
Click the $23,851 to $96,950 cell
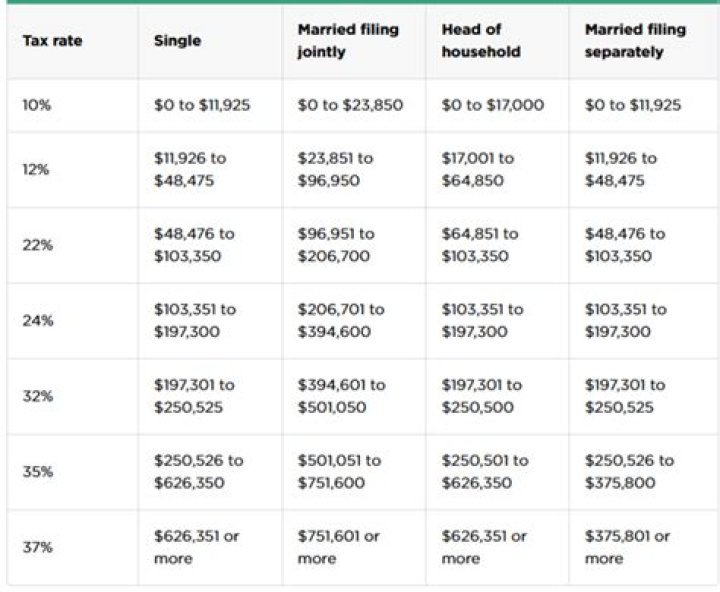point(335,170)
